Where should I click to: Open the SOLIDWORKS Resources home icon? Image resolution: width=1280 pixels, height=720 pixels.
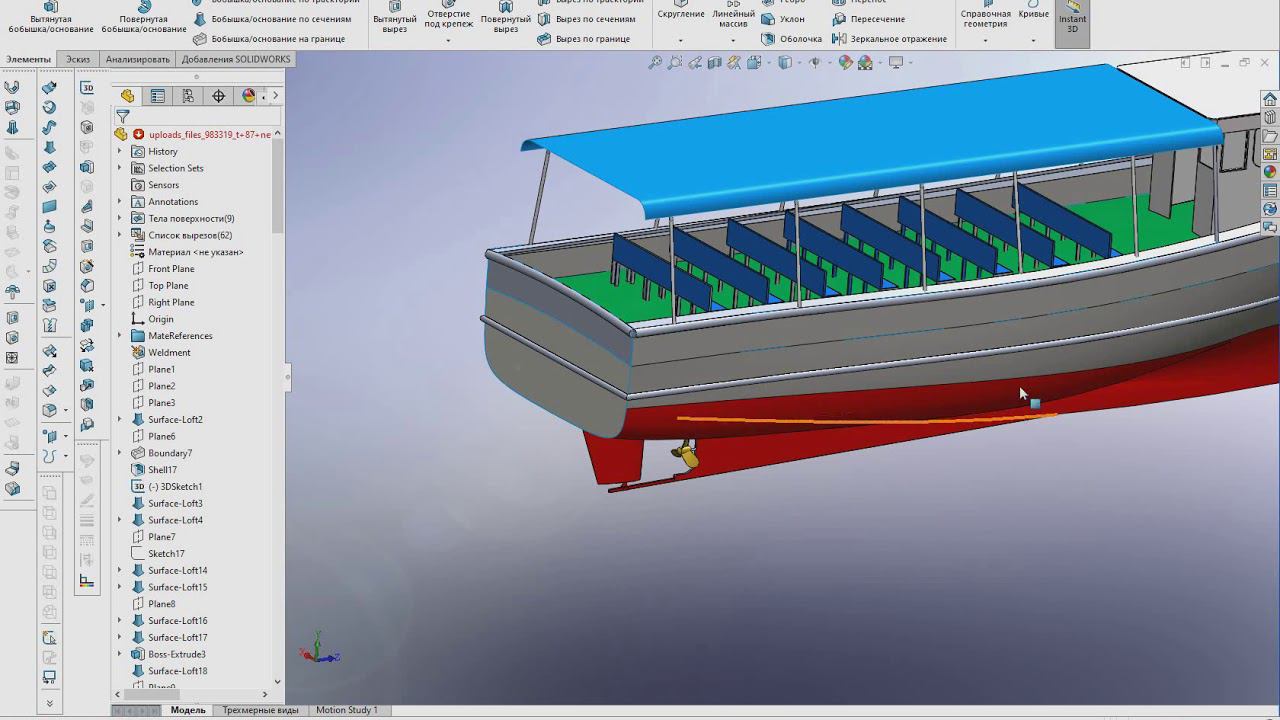coord(1270,99)
